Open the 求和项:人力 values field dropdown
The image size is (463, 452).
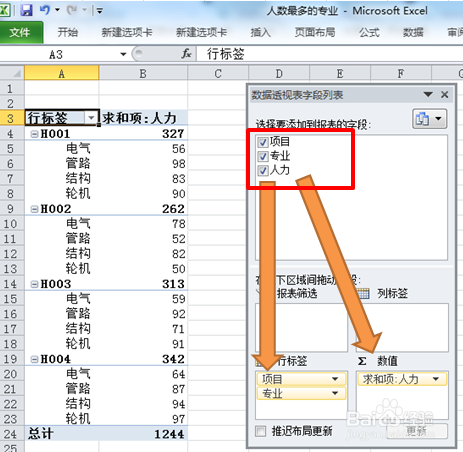point(435,379)
